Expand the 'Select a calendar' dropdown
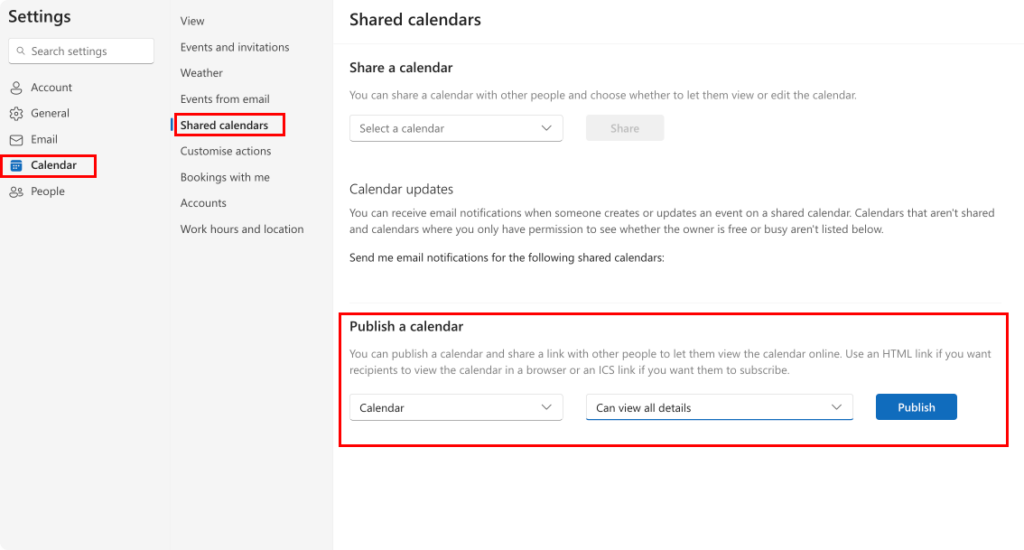Screen dimensions: 1024x550 [456, 128]
